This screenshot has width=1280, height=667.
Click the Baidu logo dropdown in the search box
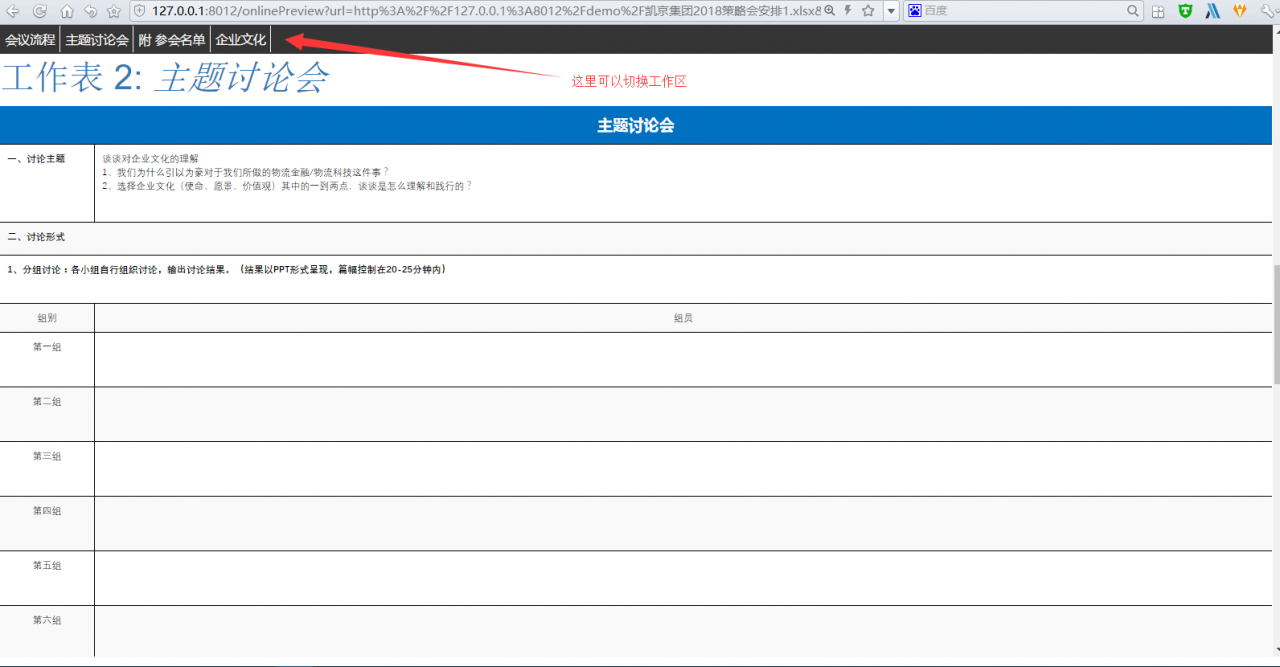pos(915,11)
